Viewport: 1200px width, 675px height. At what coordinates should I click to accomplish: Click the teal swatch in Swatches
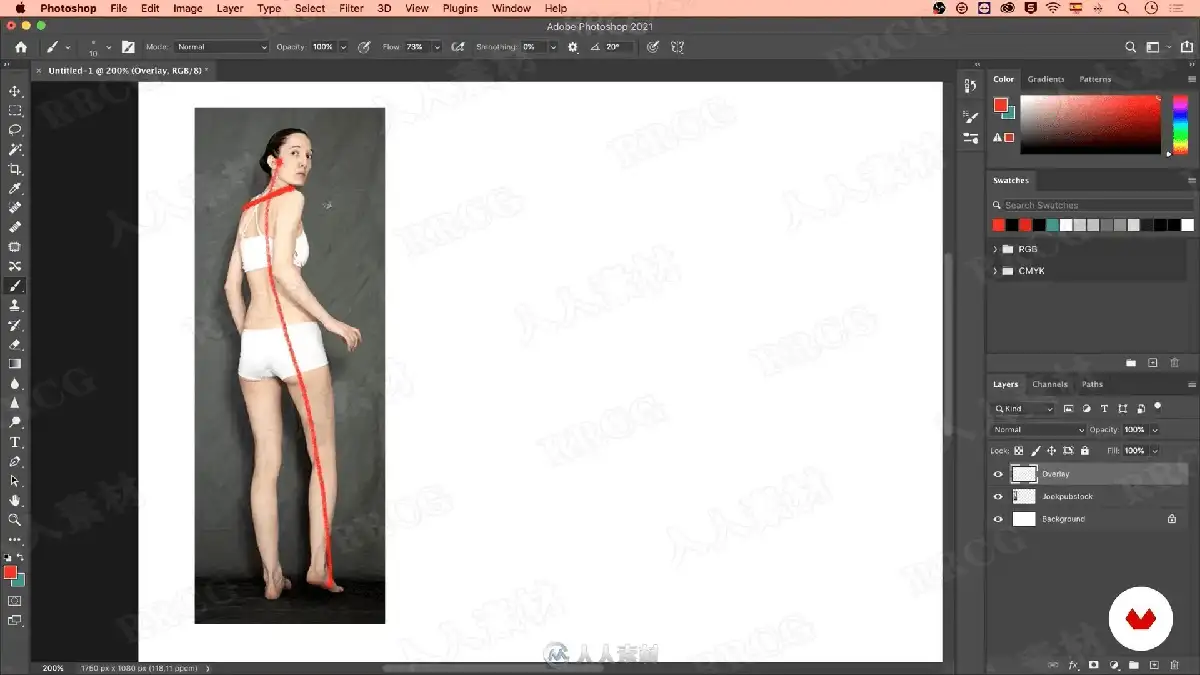click(x=1052, y=226)
